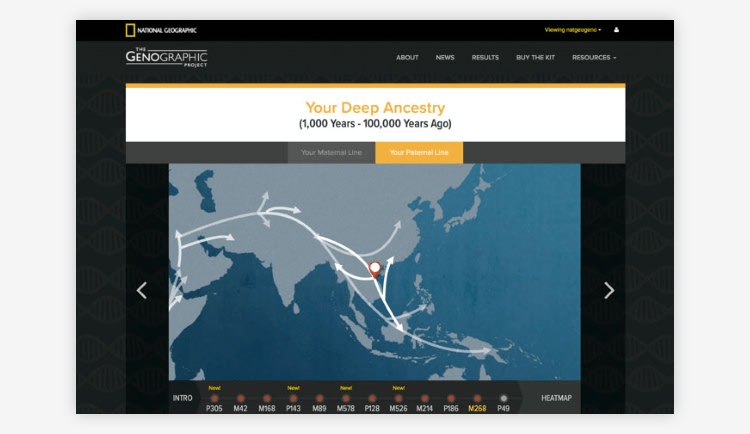Jump to Intro on the timeline
Screen dimensions: 750x434
click(182, 398)
